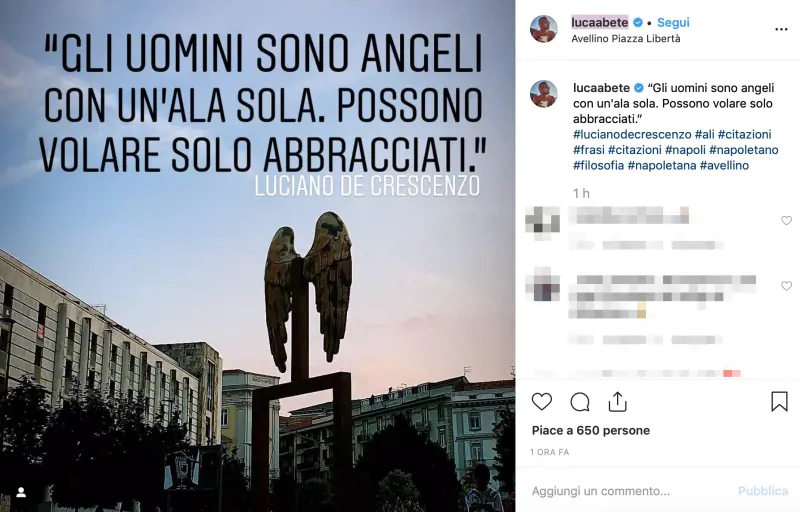Image resolution: width=800 pixels, height=512 pixels.
Task: Show tagged people icon on the photo
Action: coord(21,492)
